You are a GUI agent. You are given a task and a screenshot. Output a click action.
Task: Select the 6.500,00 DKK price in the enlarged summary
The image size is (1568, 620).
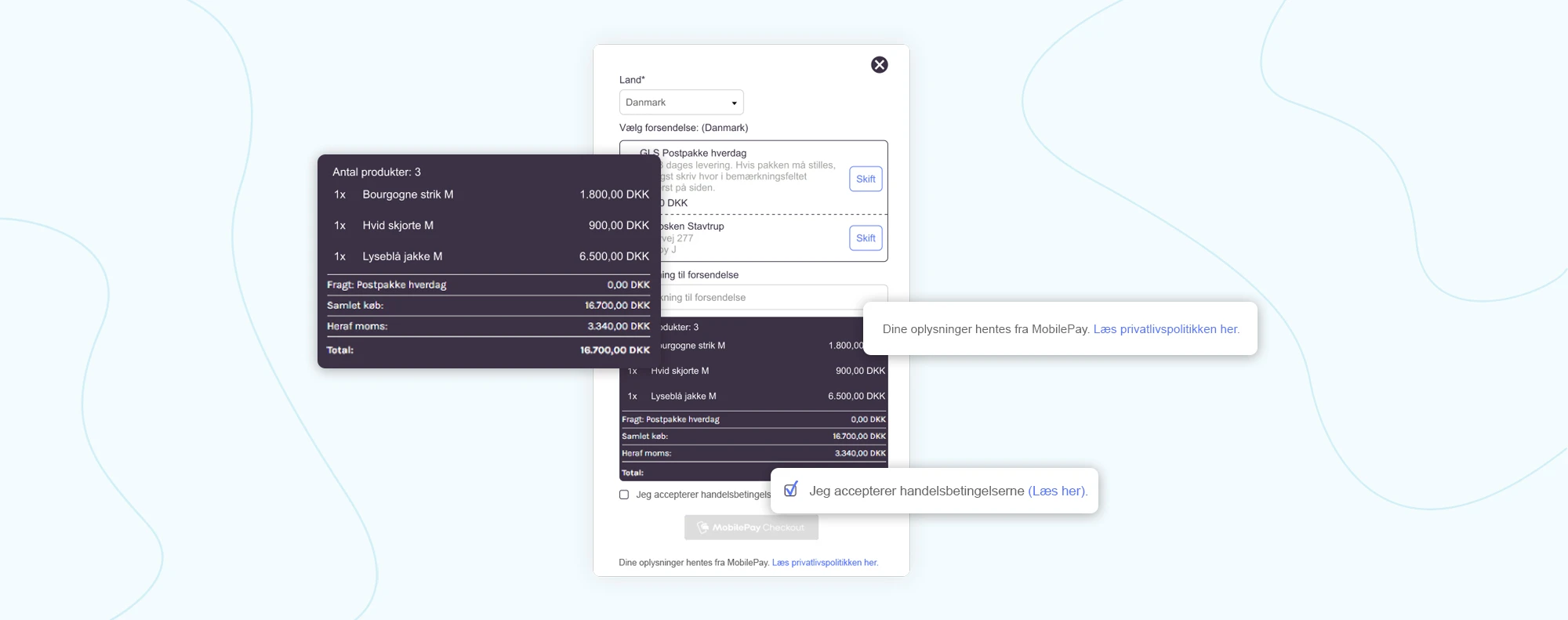(614, 256)
